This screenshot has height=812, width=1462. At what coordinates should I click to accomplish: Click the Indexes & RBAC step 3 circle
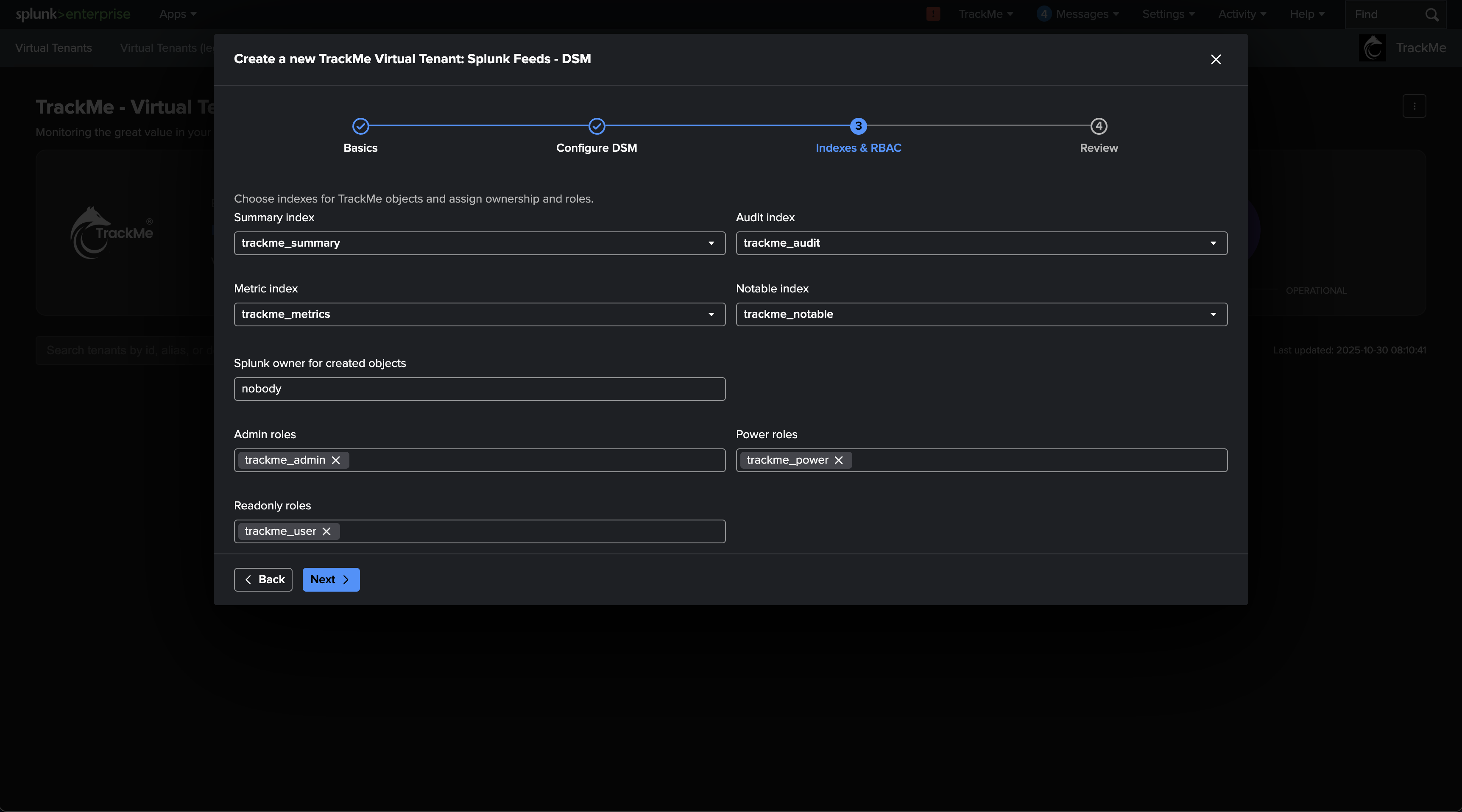(x=858, y=126)
